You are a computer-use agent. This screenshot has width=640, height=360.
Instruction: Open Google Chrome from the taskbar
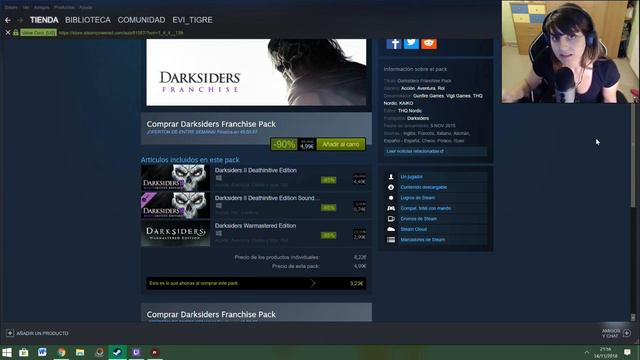click(x=61, y=352)
